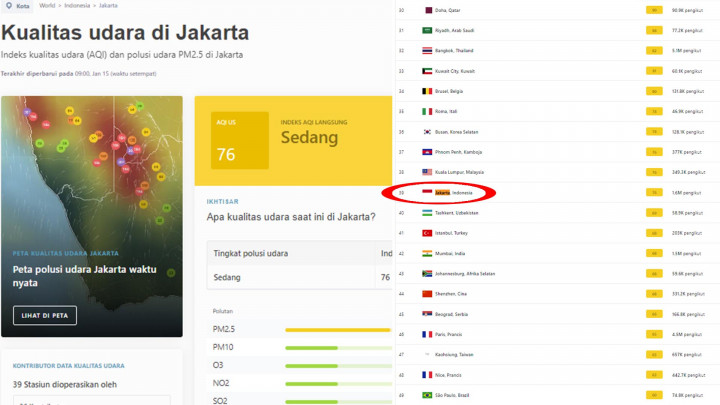Click the follower count in Bangkok's row
Screen dimensions: 720x405
pyautogui.click(x=686, y=51)
